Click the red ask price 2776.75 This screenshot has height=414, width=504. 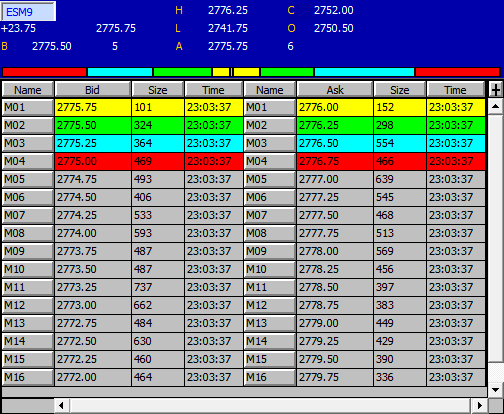coord(335,161)
